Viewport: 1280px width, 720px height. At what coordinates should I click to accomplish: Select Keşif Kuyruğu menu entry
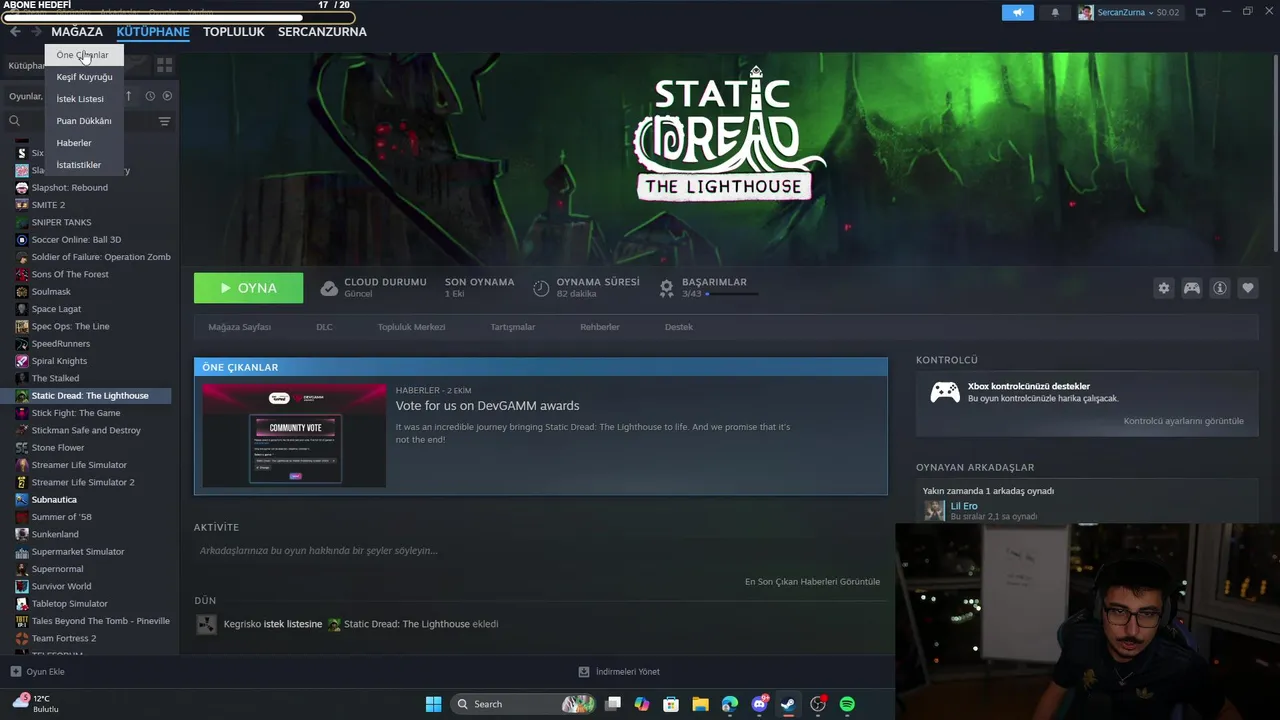pyautogui.click(x=84, y=77)
